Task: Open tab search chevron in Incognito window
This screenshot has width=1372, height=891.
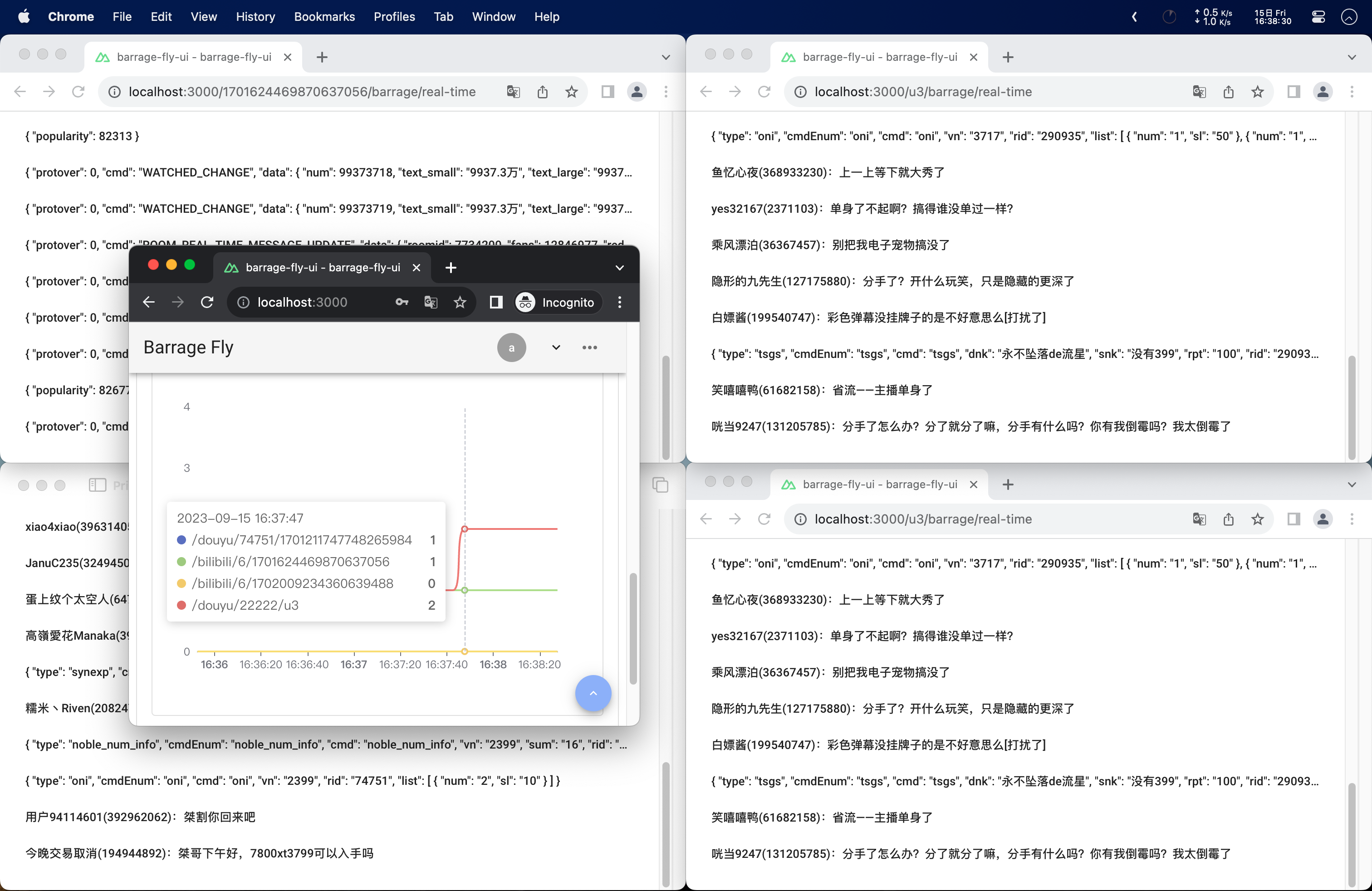Action: point(620,267)
